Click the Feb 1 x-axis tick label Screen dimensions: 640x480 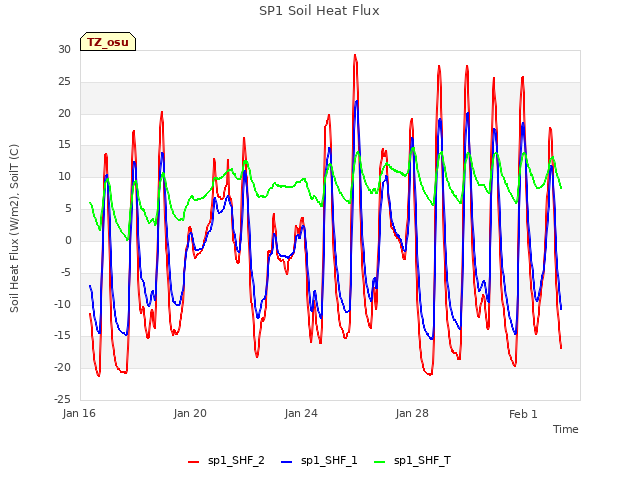[x=523, y=414]
